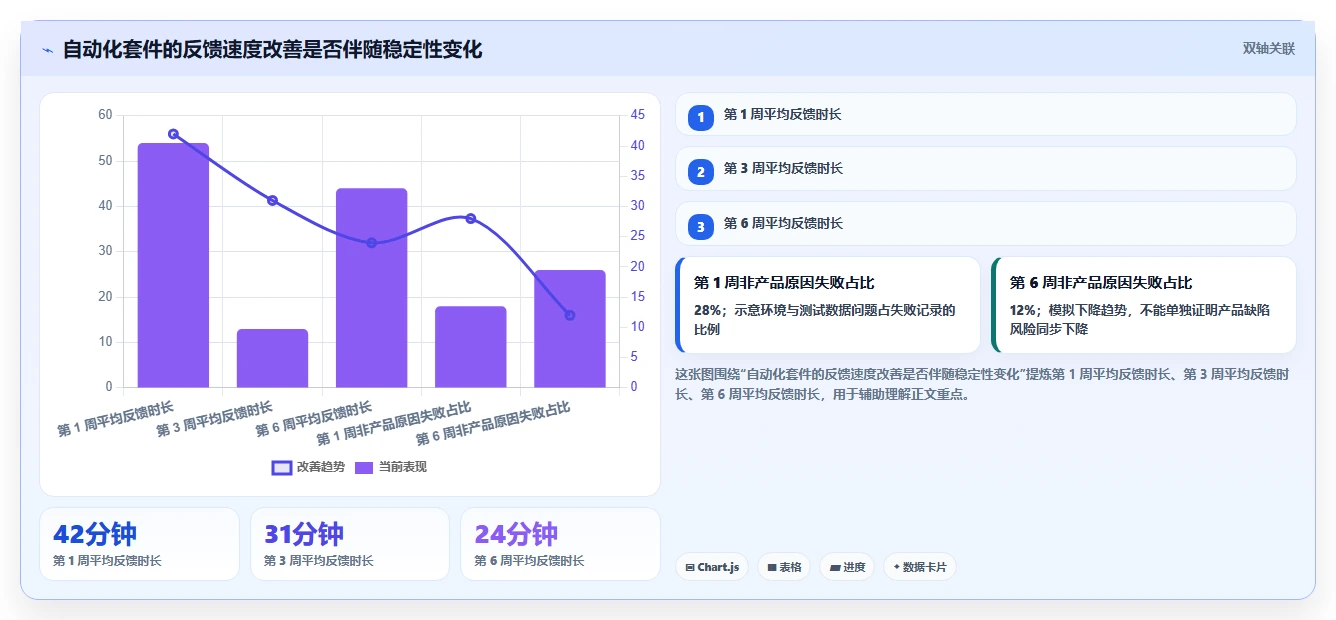Screen dimensions: 1336x620
Task: Click the 改善趋势 legend color box
Action: point(282,467)
